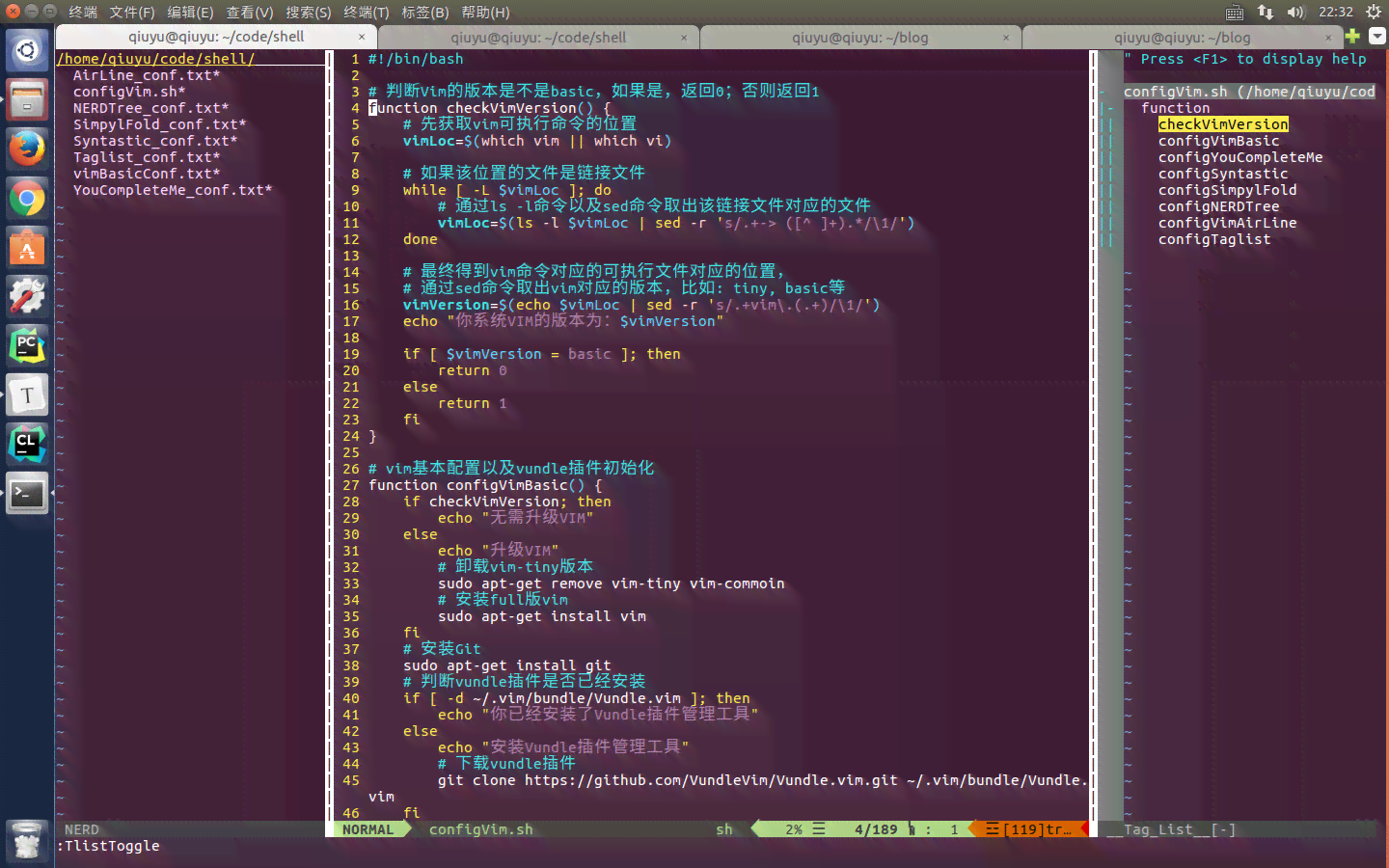Image resolution: width=1389 pixels, height=868 pixels.
Task: Close the active ~/code/shell terminal tab
Action: [x=362, y=37]
